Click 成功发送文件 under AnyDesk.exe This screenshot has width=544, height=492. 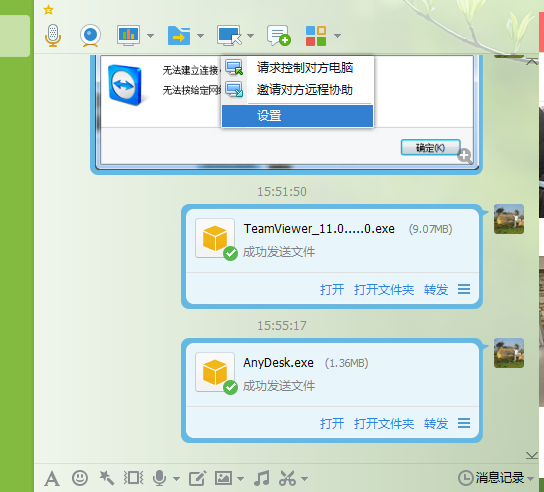pos(279,386)
